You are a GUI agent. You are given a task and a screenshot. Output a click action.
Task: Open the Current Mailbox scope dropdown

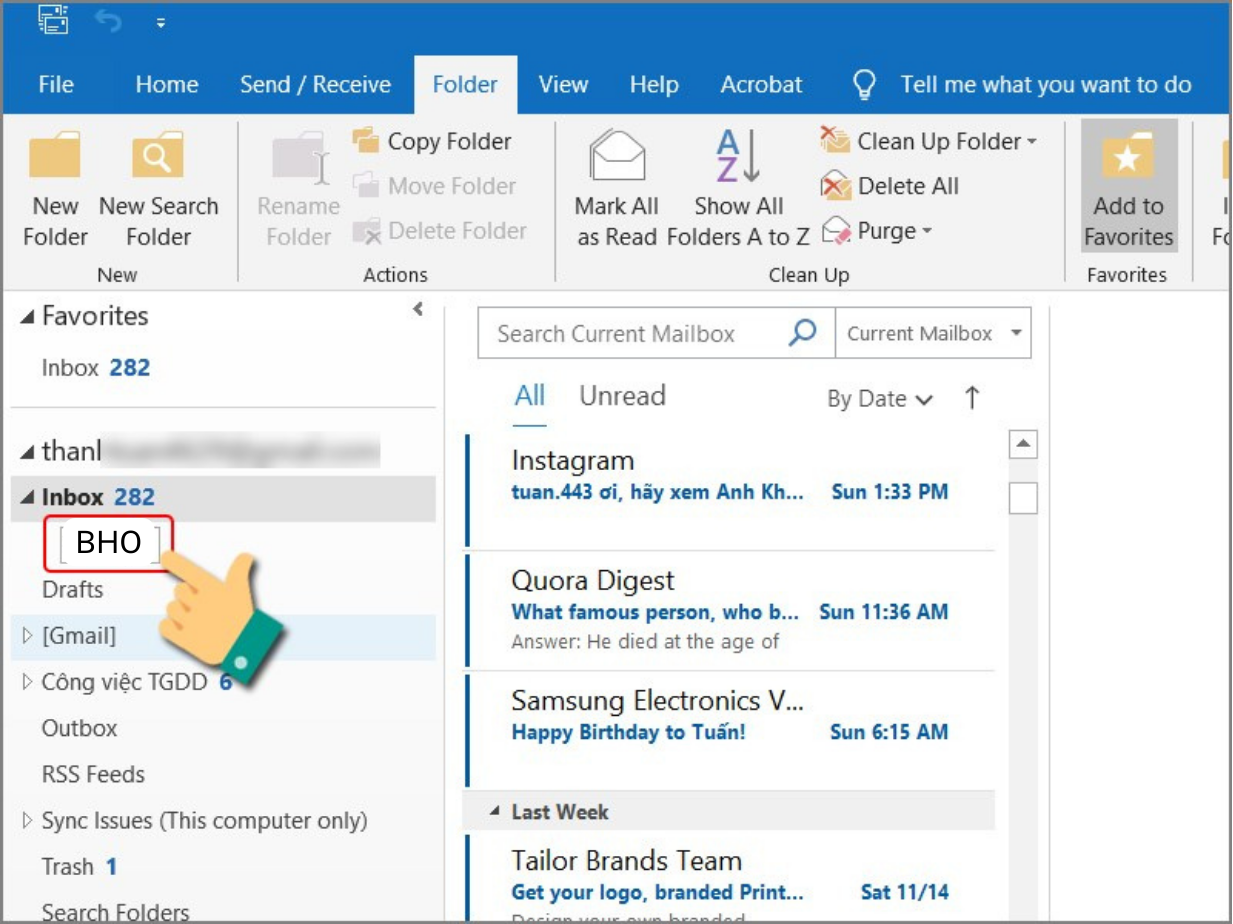1016,333
